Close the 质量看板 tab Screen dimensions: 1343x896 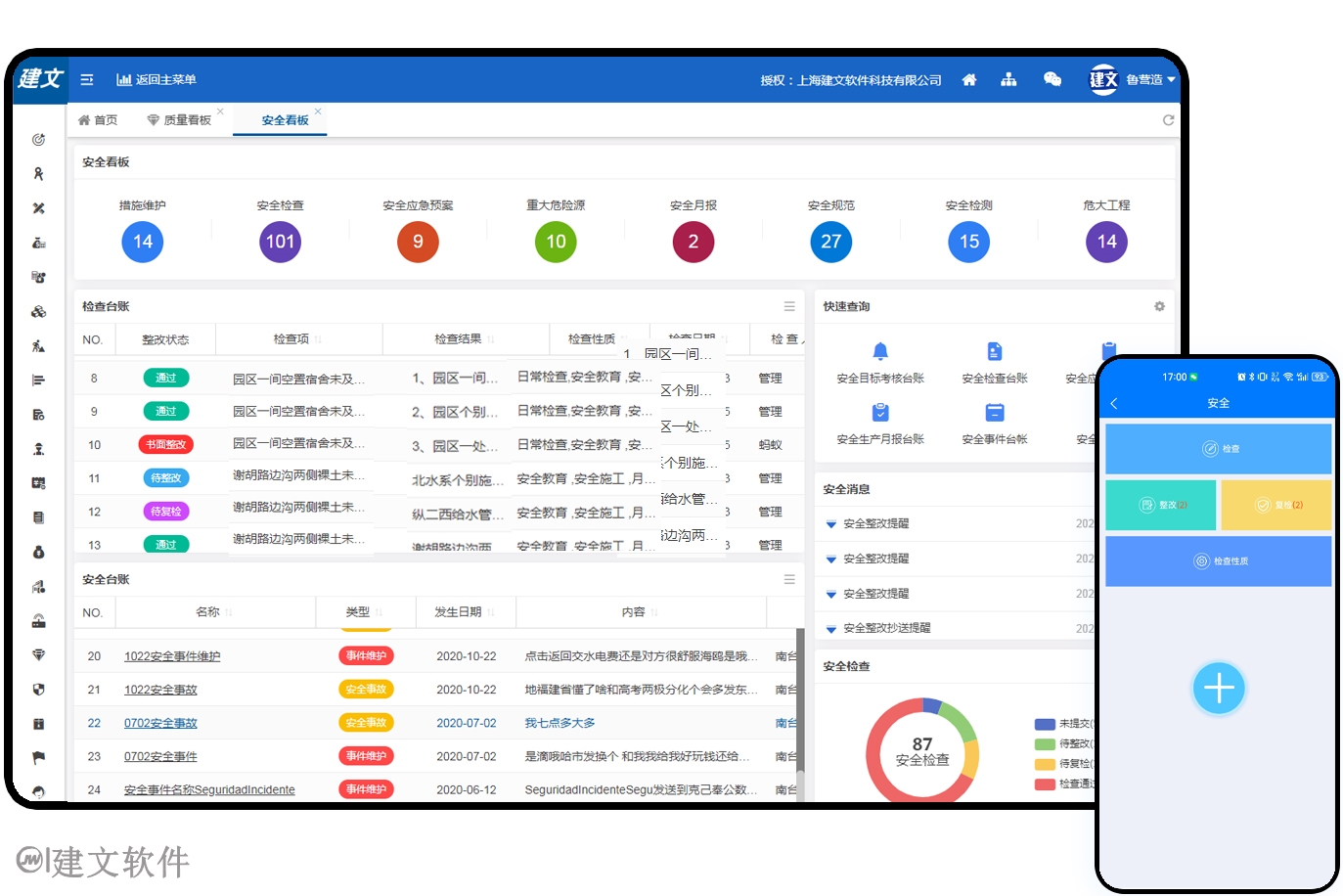click(x=220, y=112)
